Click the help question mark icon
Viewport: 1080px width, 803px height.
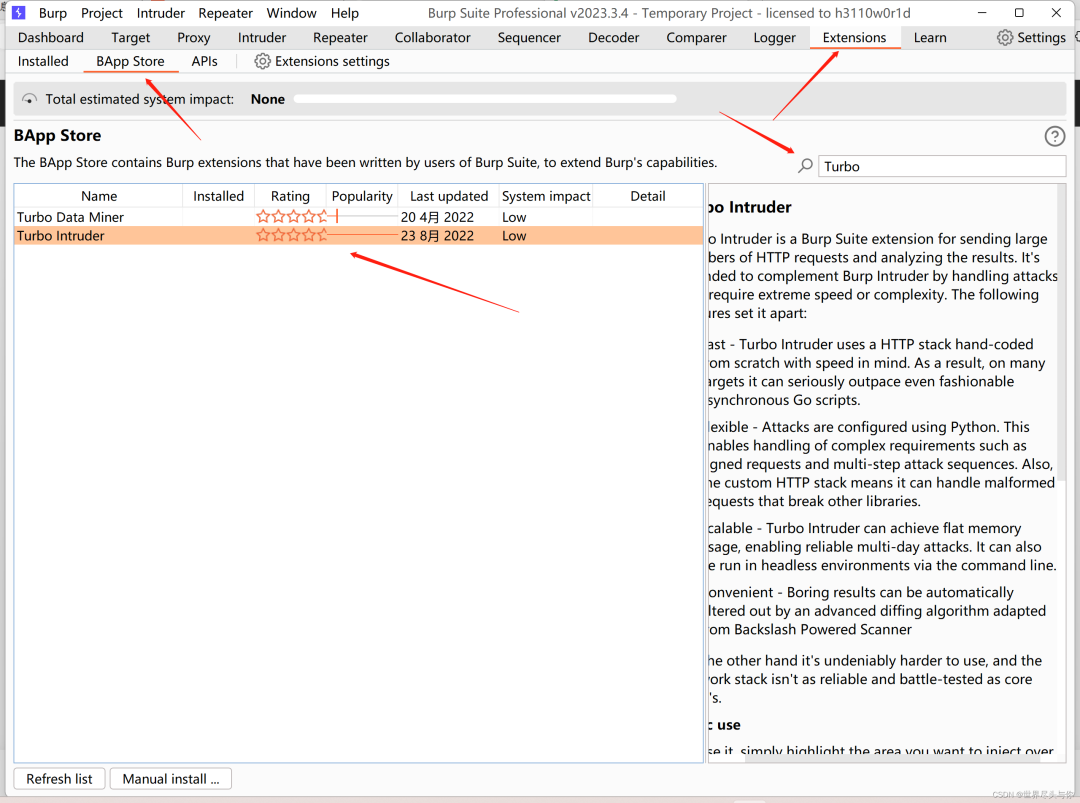point(1055,136)
